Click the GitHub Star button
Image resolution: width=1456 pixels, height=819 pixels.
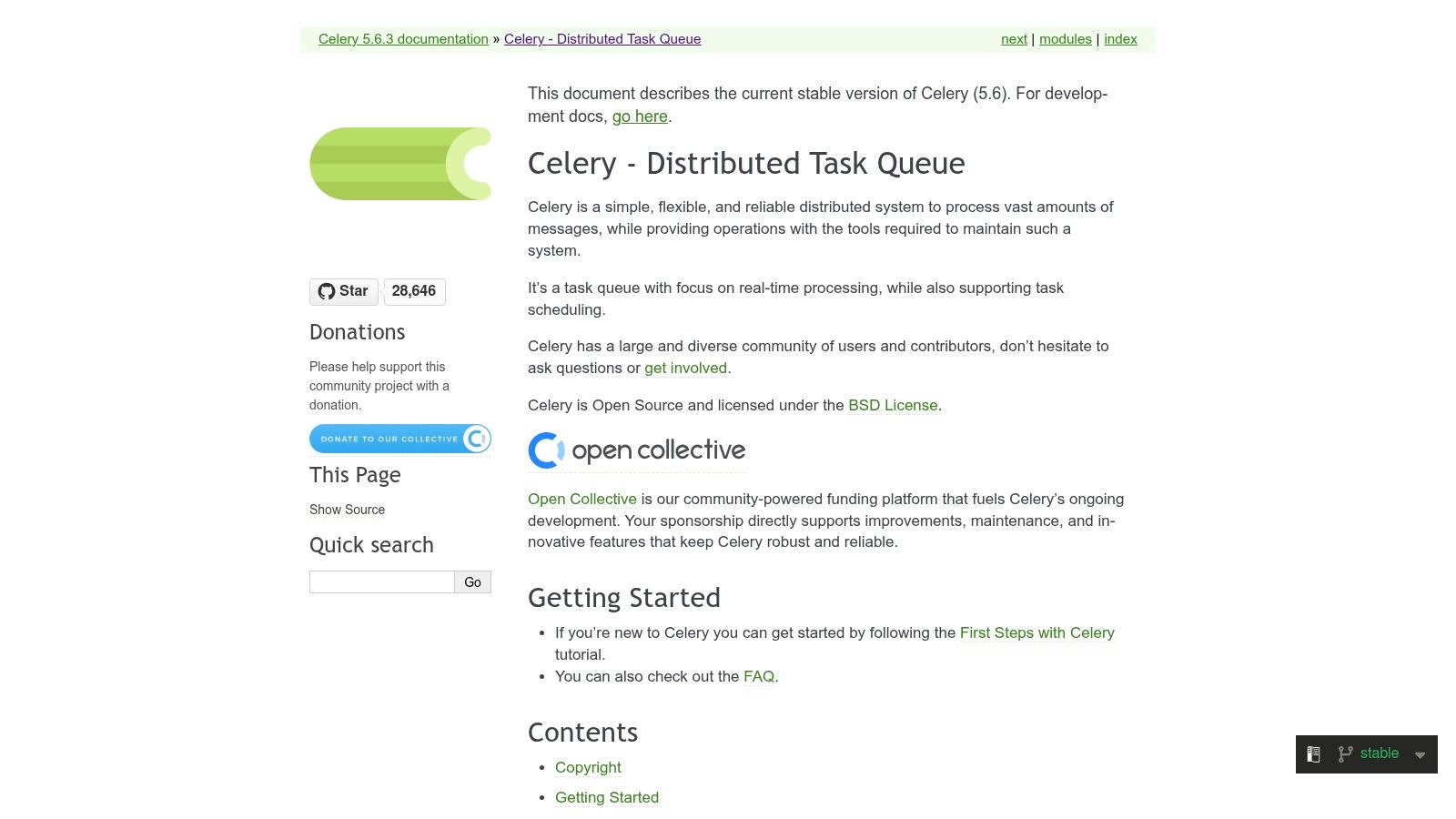[344, 291]
